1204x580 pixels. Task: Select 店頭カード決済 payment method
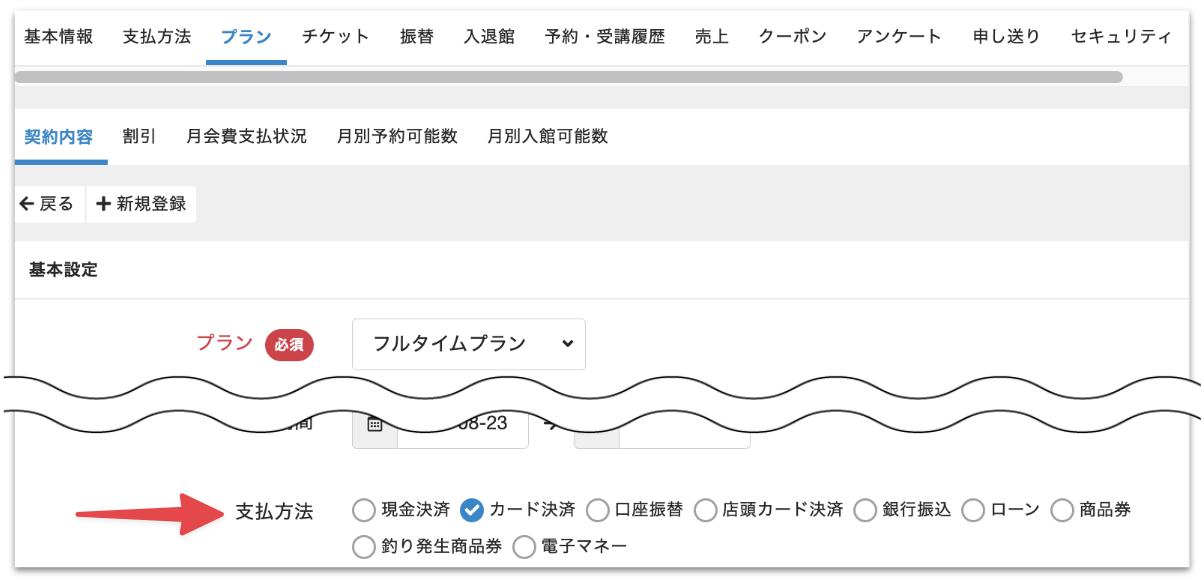point(709,510)
